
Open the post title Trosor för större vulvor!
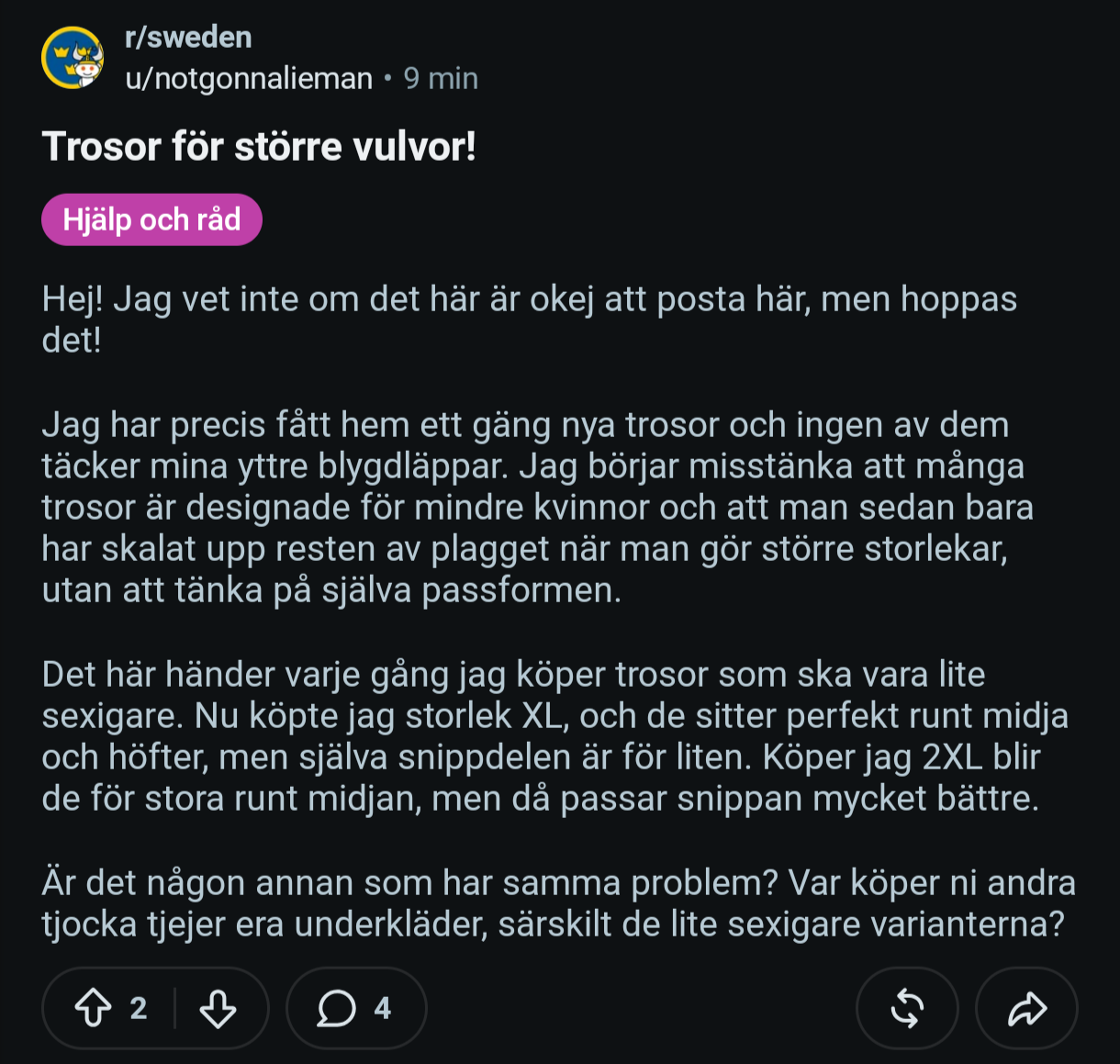(x=259, y=147)
